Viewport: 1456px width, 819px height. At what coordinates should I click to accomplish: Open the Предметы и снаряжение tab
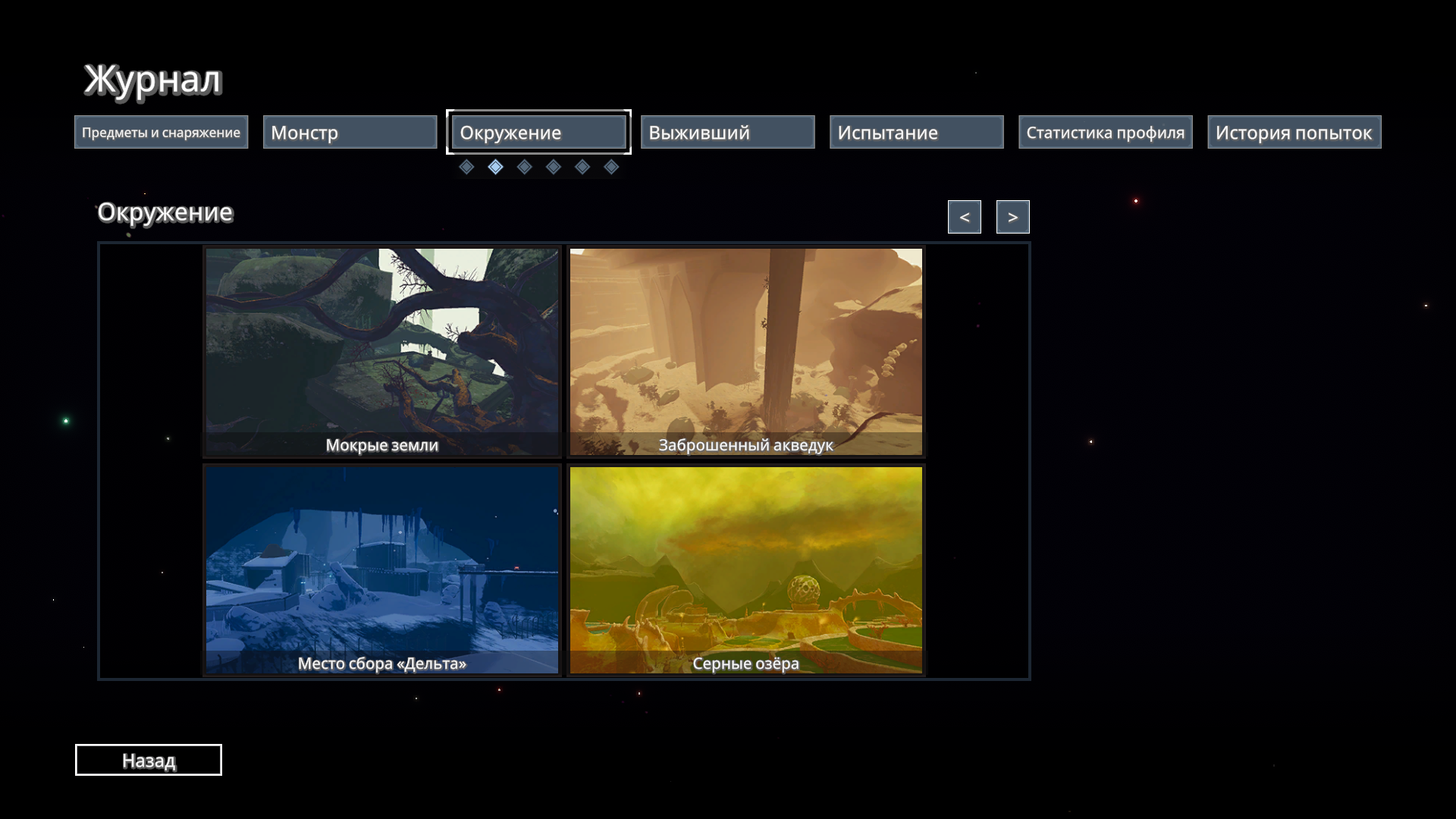(162, 133)
